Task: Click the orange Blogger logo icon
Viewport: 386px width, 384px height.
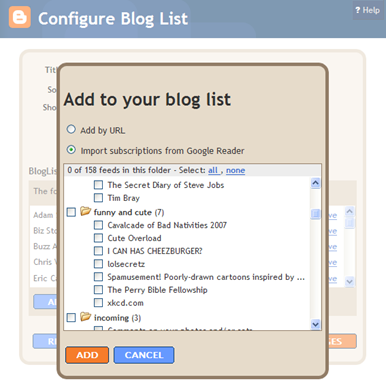Action: pos(20,17)
